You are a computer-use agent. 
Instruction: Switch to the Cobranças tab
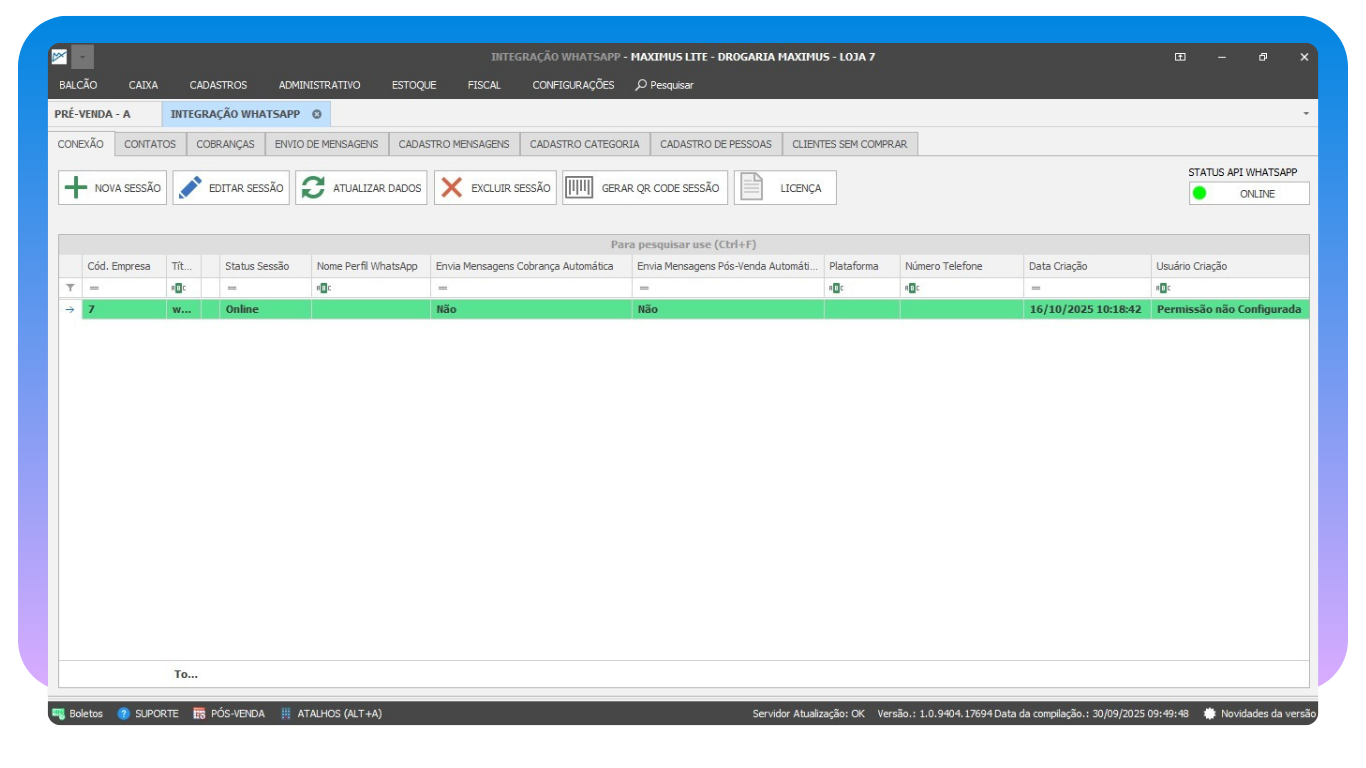(x=225, y=144)
